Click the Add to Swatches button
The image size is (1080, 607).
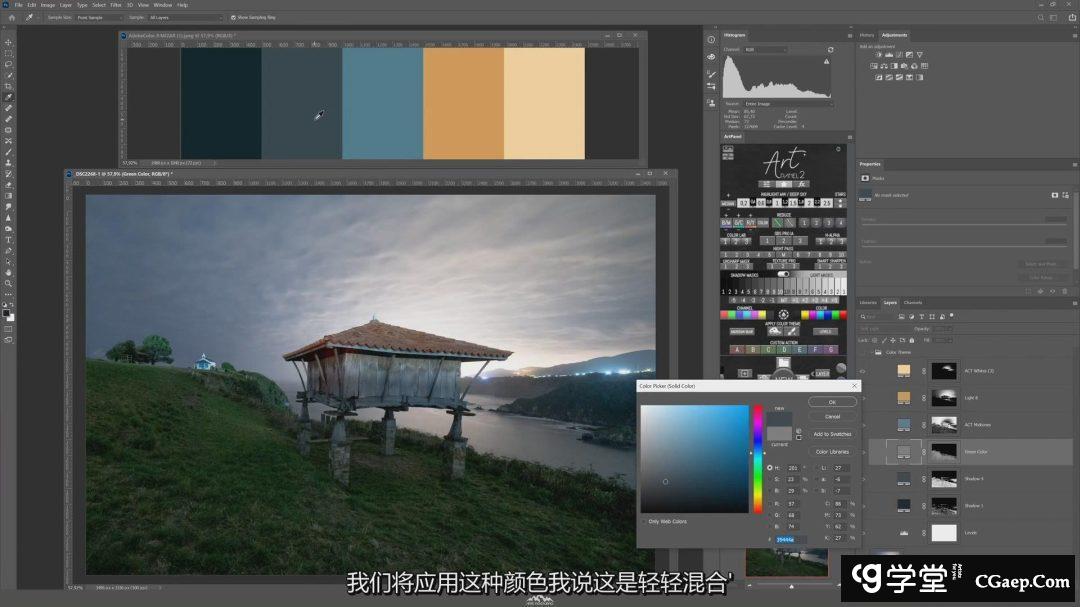(x=832, y=434)
